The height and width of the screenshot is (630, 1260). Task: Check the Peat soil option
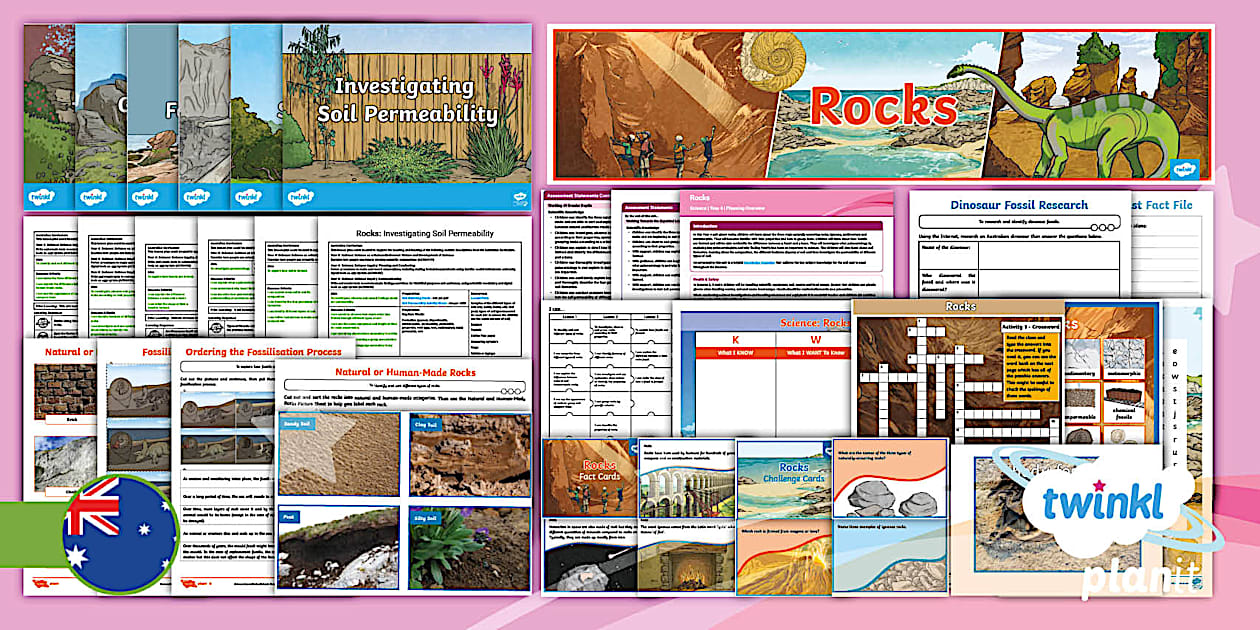tap(289, 518)
